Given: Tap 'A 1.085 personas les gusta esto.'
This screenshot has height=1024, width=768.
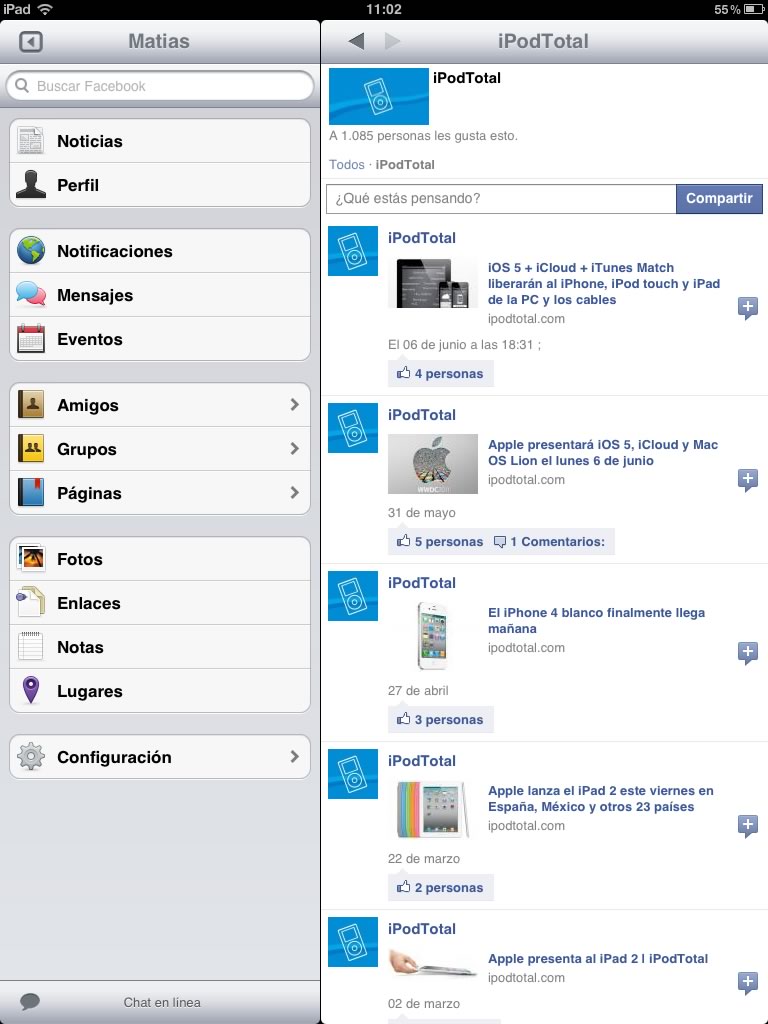Looking at the screenshot, I should [x=423, y=136].
